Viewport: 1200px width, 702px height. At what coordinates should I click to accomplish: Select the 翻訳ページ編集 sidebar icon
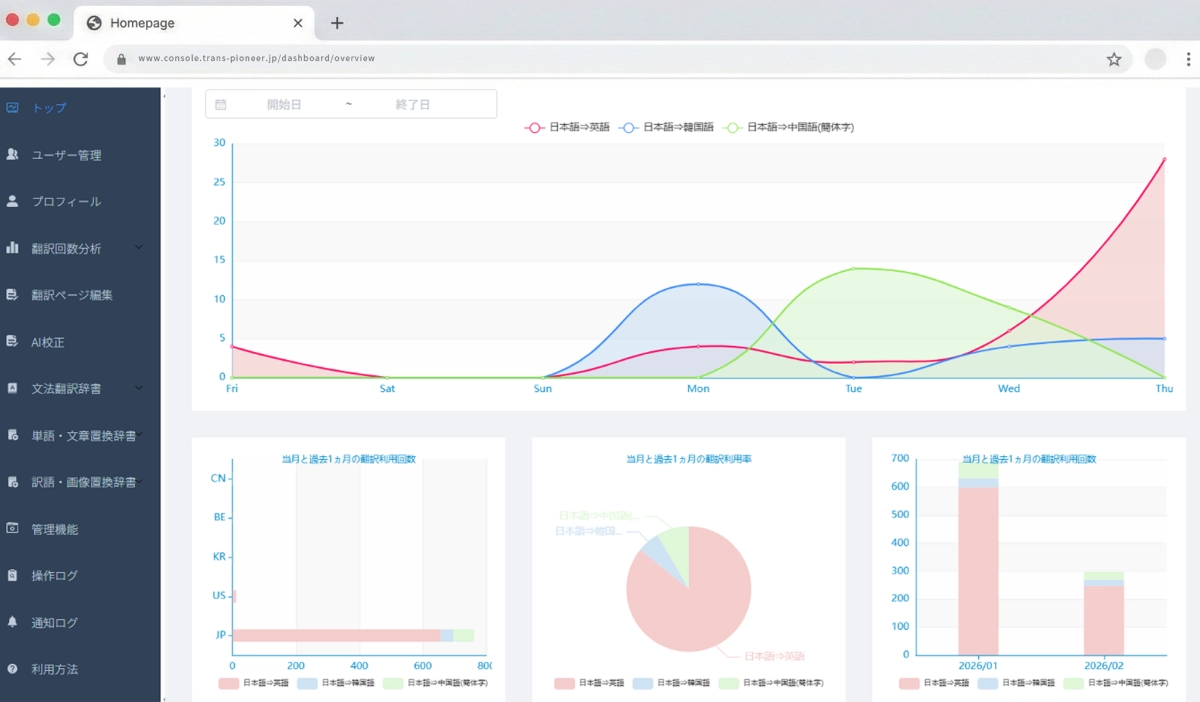click(14, 294)
